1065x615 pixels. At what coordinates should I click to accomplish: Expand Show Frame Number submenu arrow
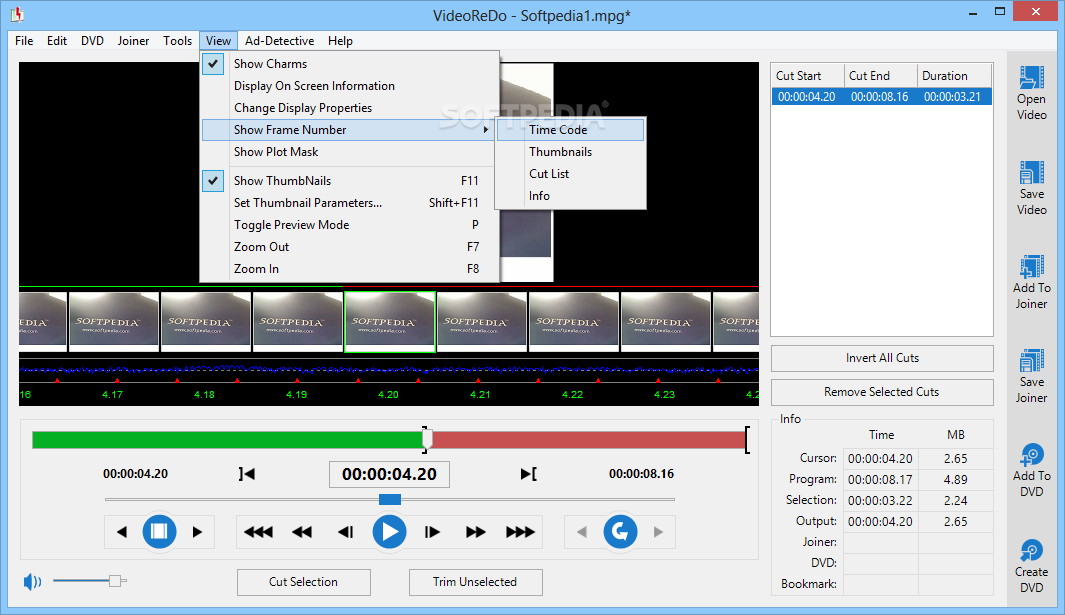point(486,130)
